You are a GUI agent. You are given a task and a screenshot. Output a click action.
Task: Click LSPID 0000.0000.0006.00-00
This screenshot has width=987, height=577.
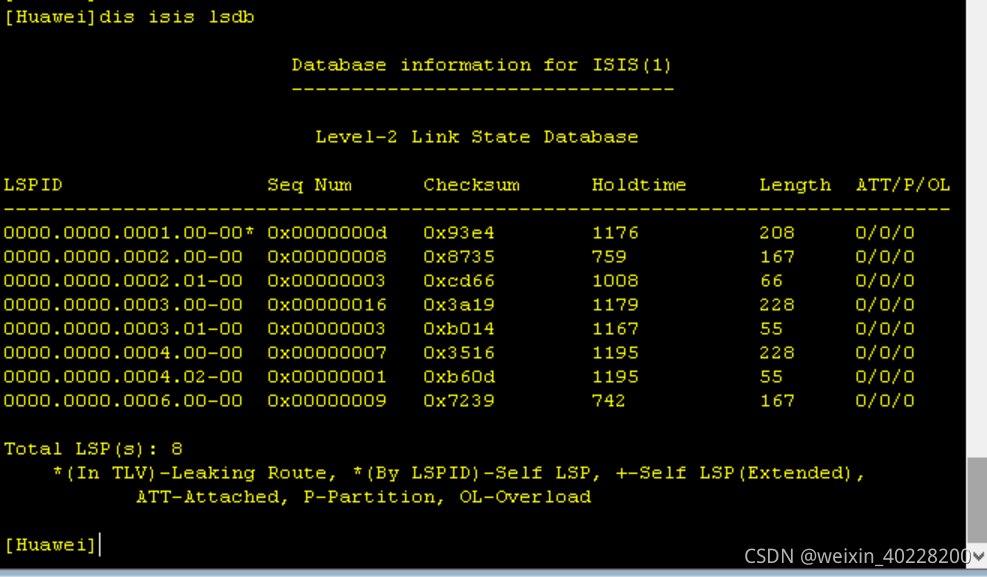[x=123, y=401]
